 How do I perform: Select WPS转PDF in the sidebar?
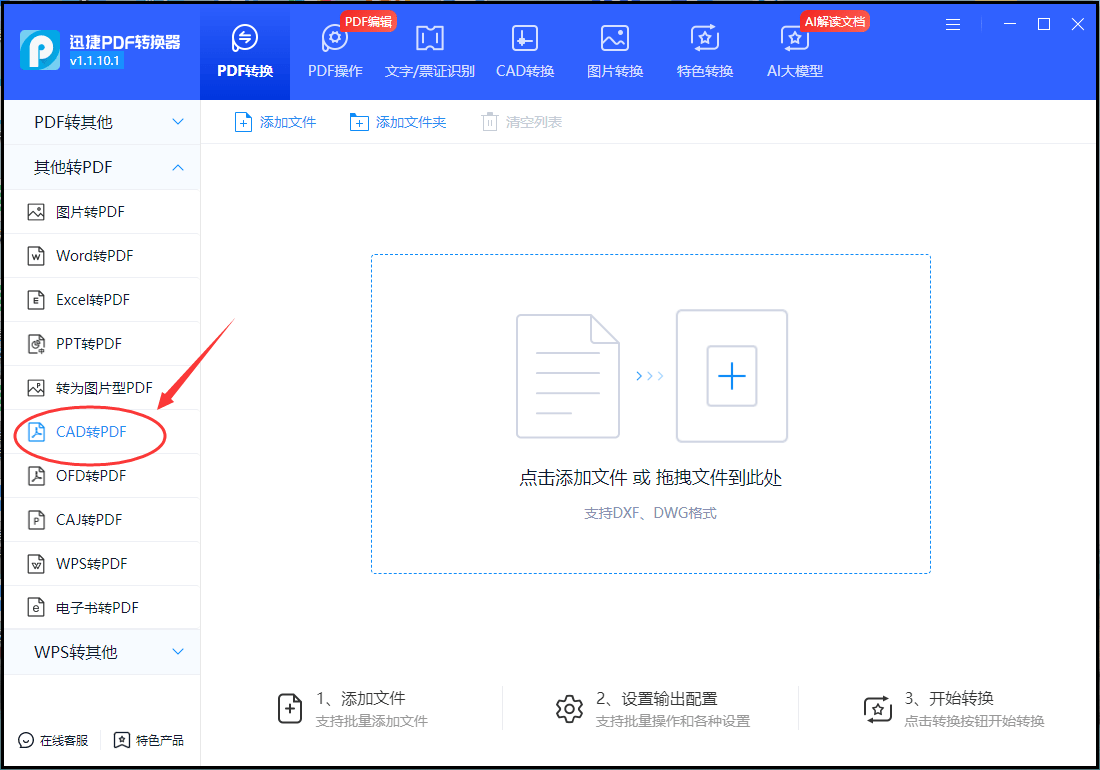102,564
